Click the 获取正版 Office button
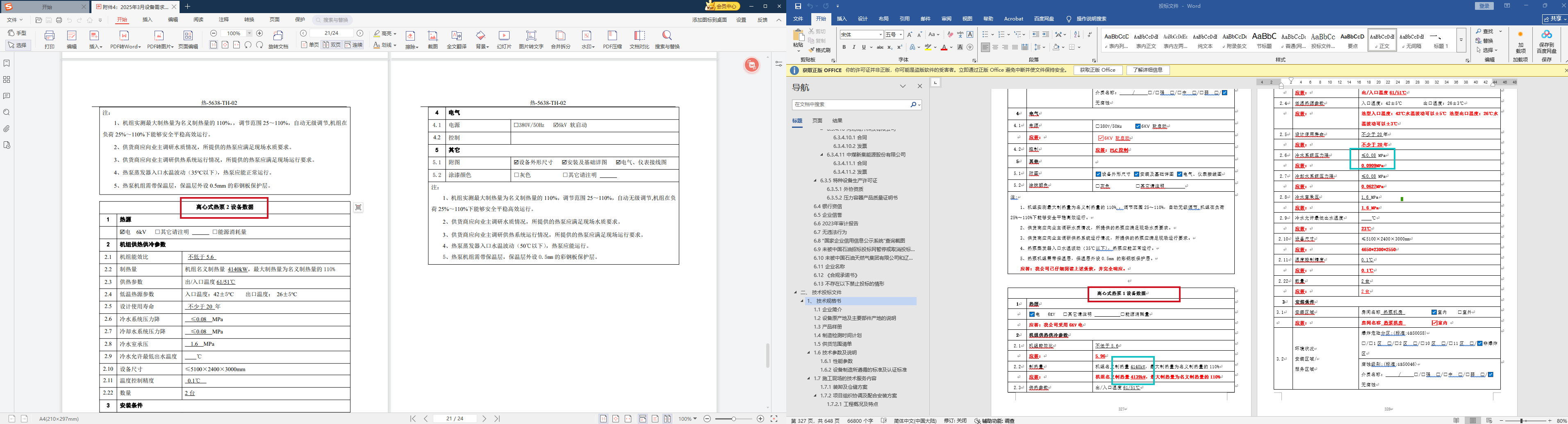The height and width of the screenshot is (424, 1568). pos(1097,70)
